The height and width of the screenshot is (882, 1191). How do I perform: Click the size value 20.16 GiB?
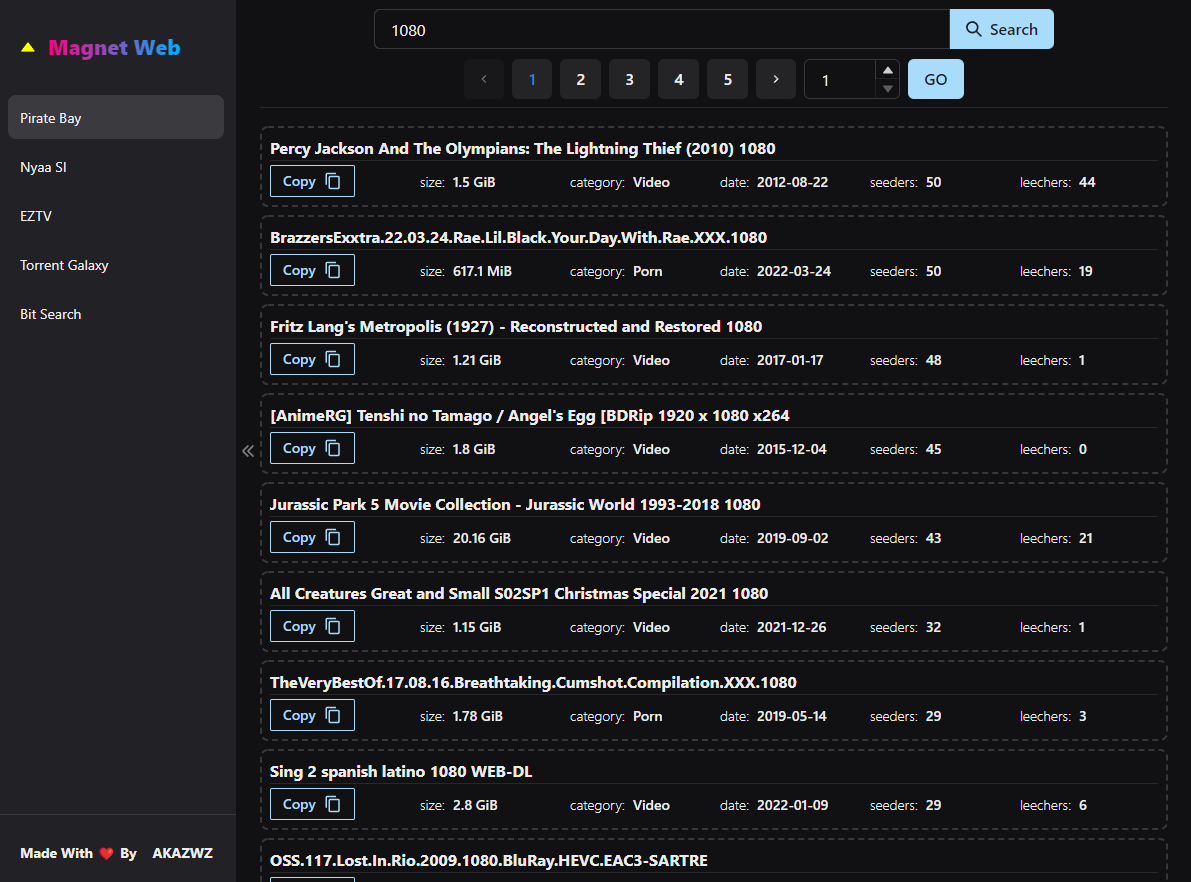point(482,538)
